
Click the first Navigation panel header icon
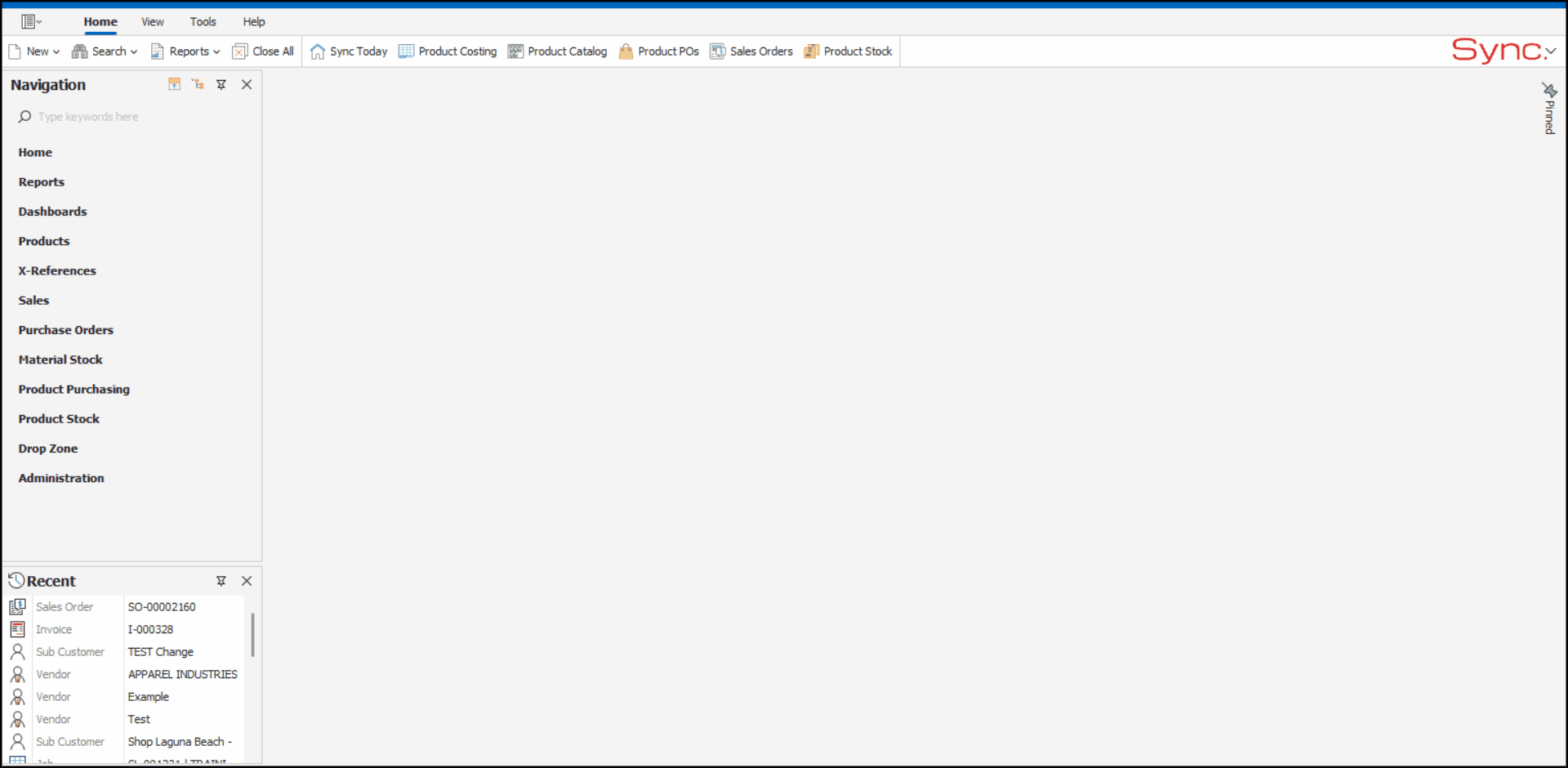(x=174, y=84)
